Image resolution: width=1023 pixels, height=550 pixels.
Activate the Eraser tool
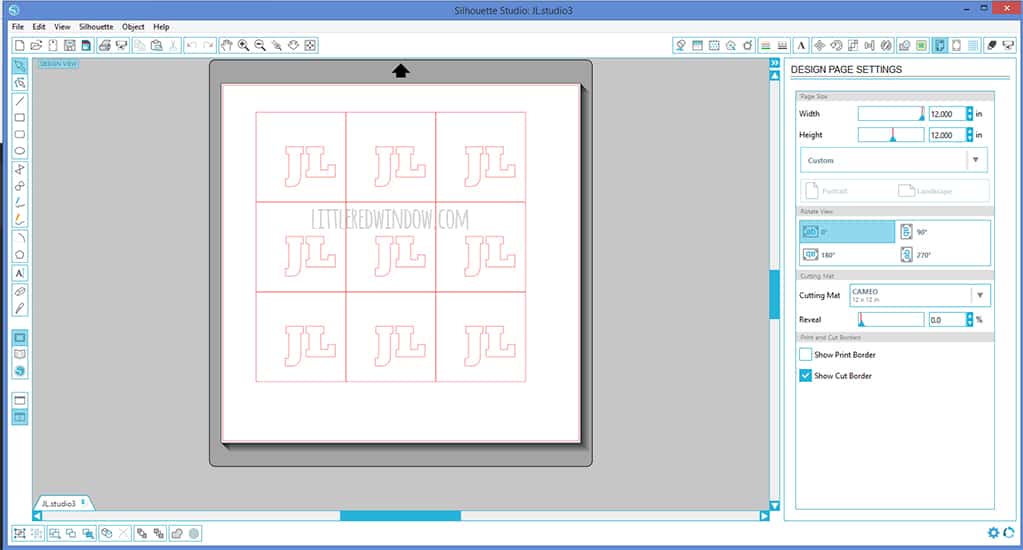click(x=19, y=291)
